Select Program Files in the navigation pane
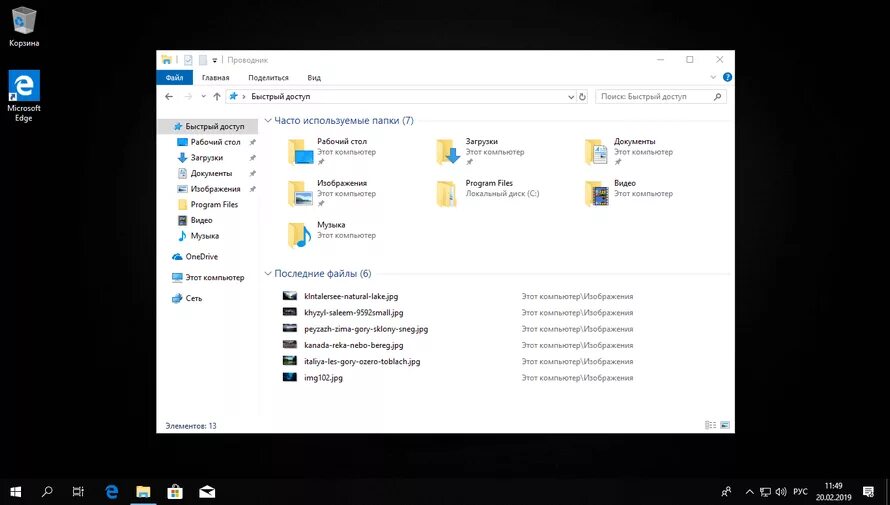Viewport: 890px width, 505px height. 208,204
